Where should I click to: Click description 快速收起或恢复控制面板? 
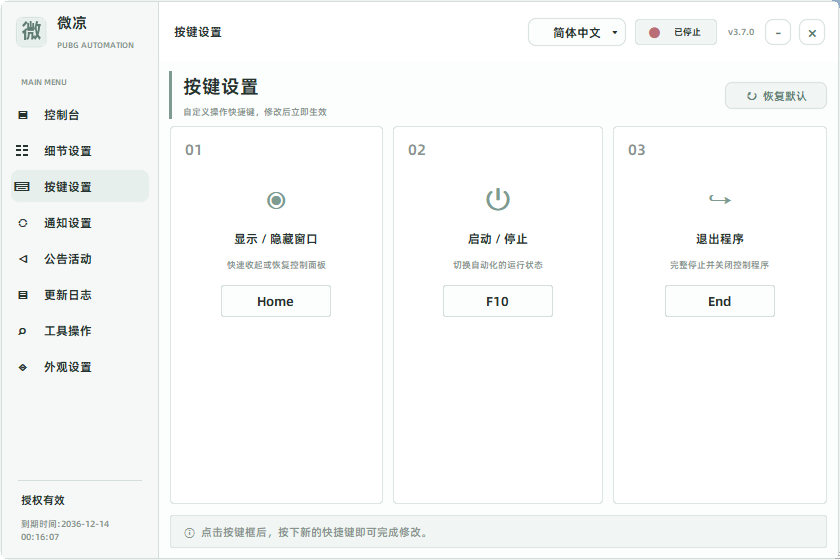click(276, 265)
